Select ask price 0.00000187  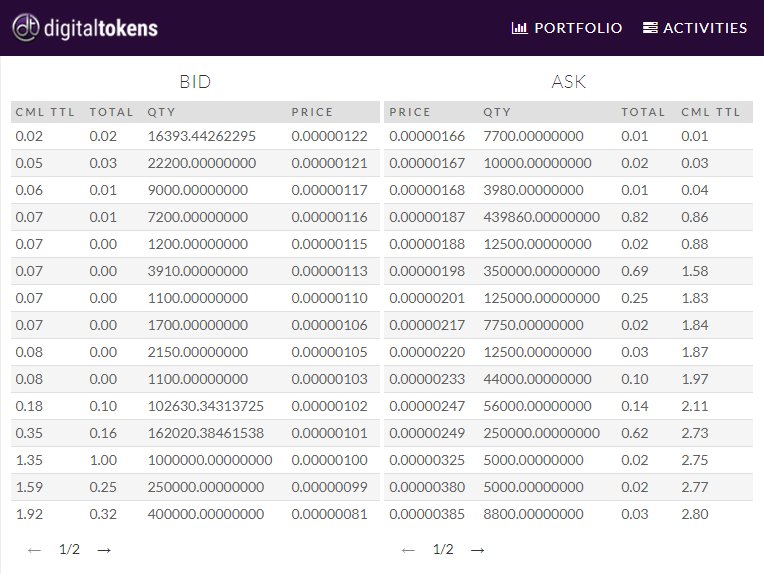pos(427,217)
